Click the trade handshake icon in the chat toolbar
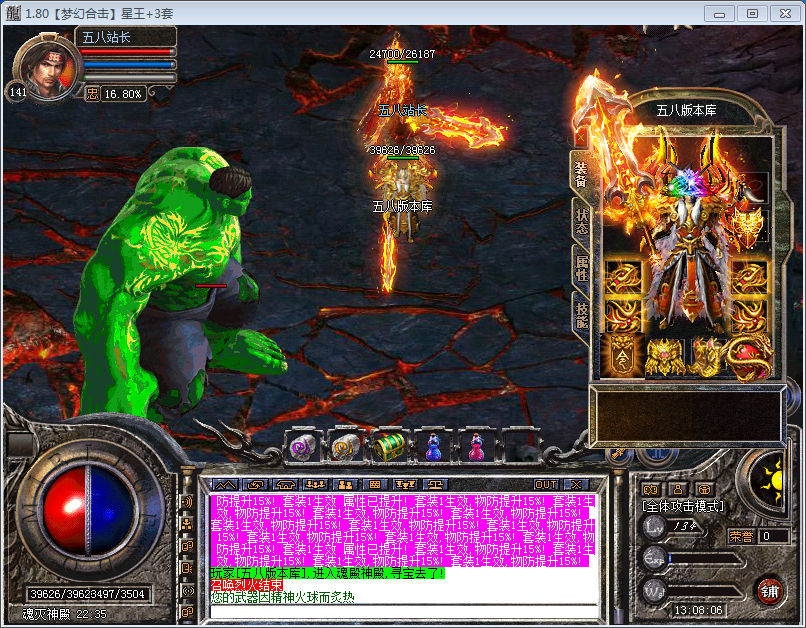The image size is (806, 628). click(x=286, y=485)
